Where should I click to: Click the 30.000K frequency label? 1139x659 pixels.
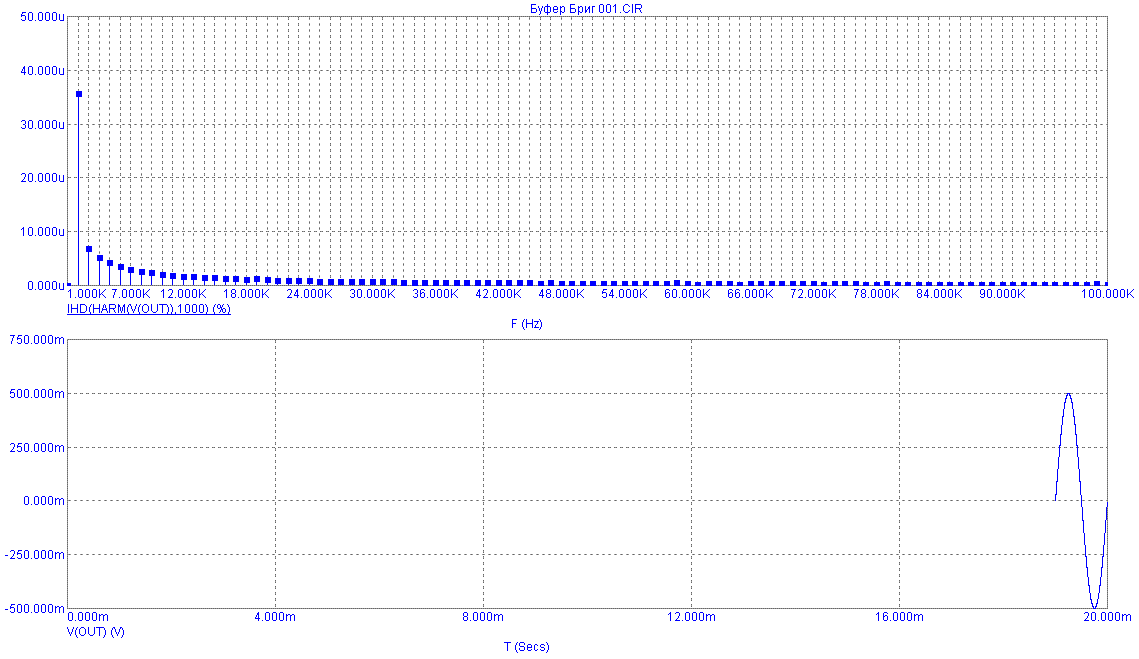coord(373,294)
